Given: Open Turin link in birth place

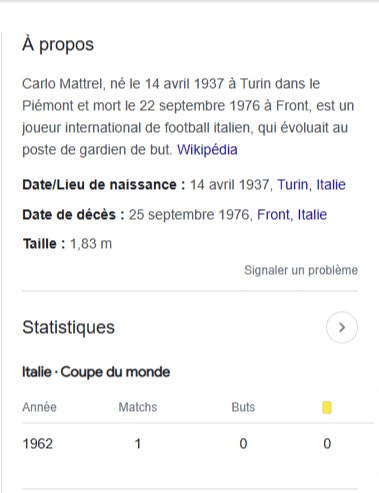Looking at the screenshot, I should click(x=293, y=185).
